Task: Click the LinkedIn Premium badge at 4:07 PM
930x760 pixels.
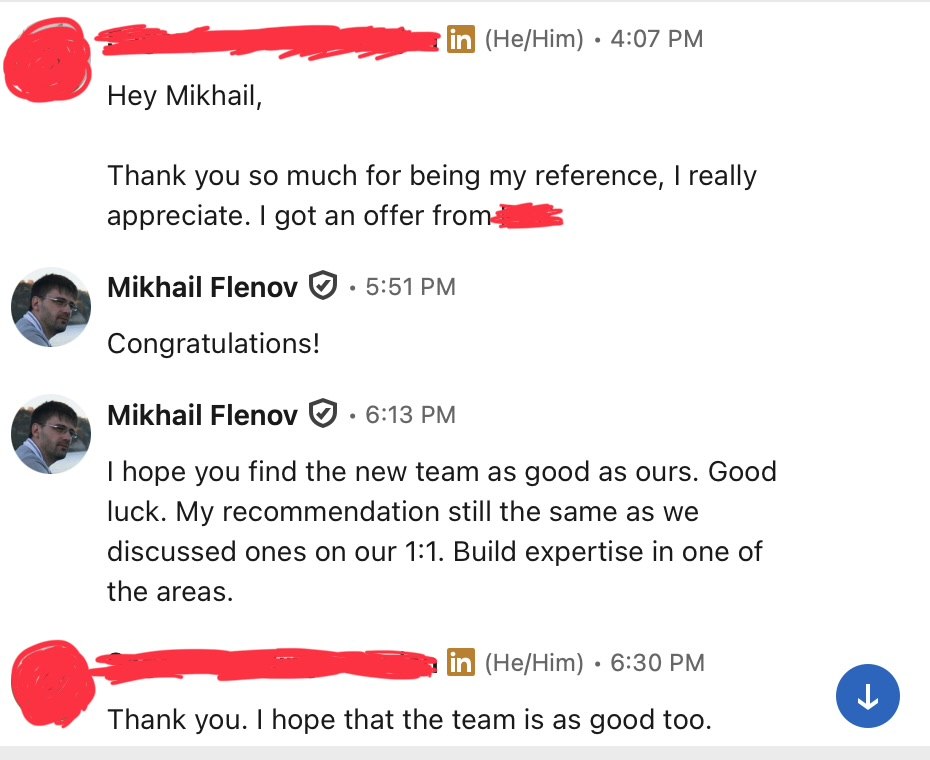Action: (461, 39)
